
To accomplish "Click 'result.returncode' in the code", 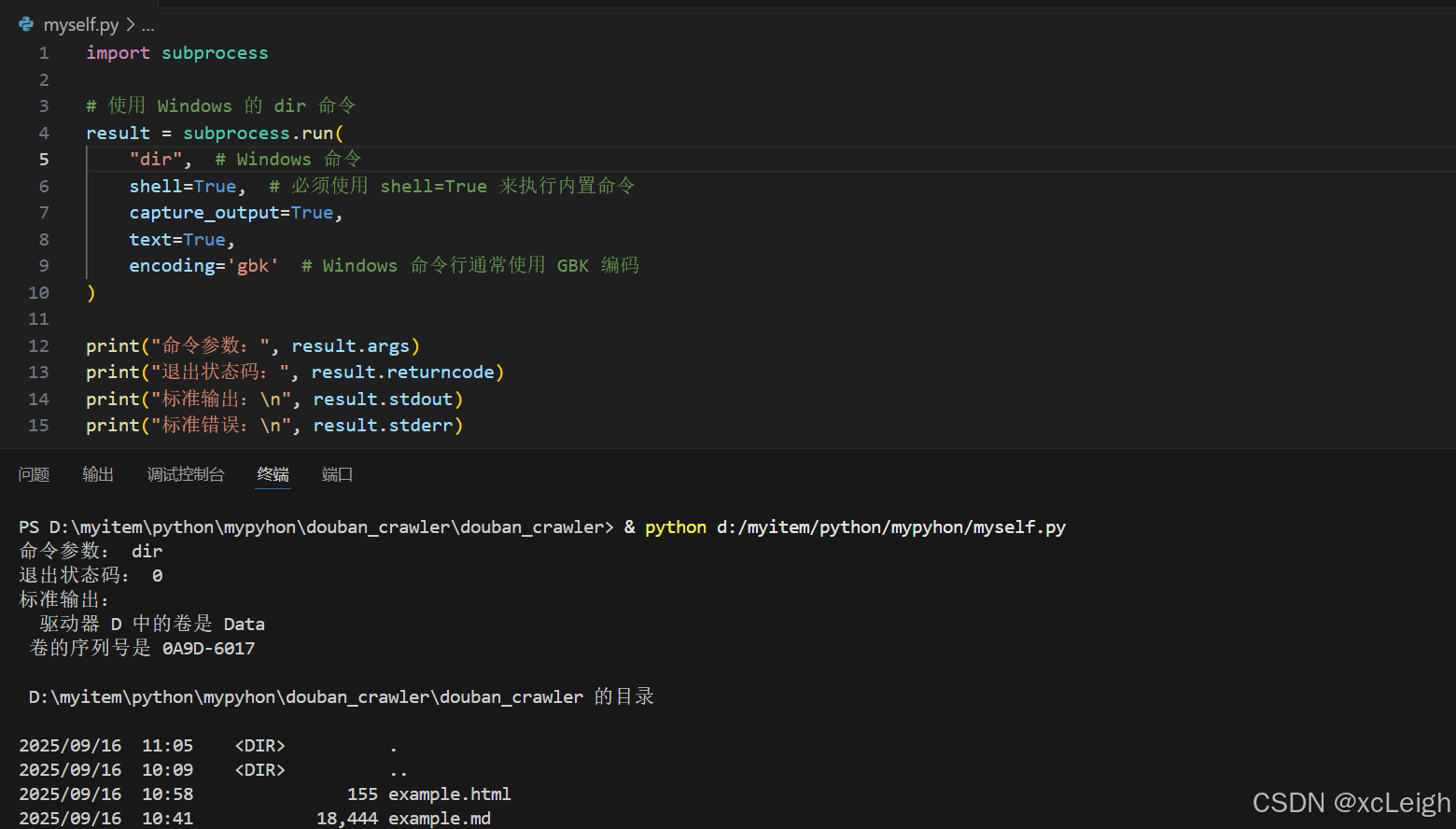I will (x=403, y=372).
